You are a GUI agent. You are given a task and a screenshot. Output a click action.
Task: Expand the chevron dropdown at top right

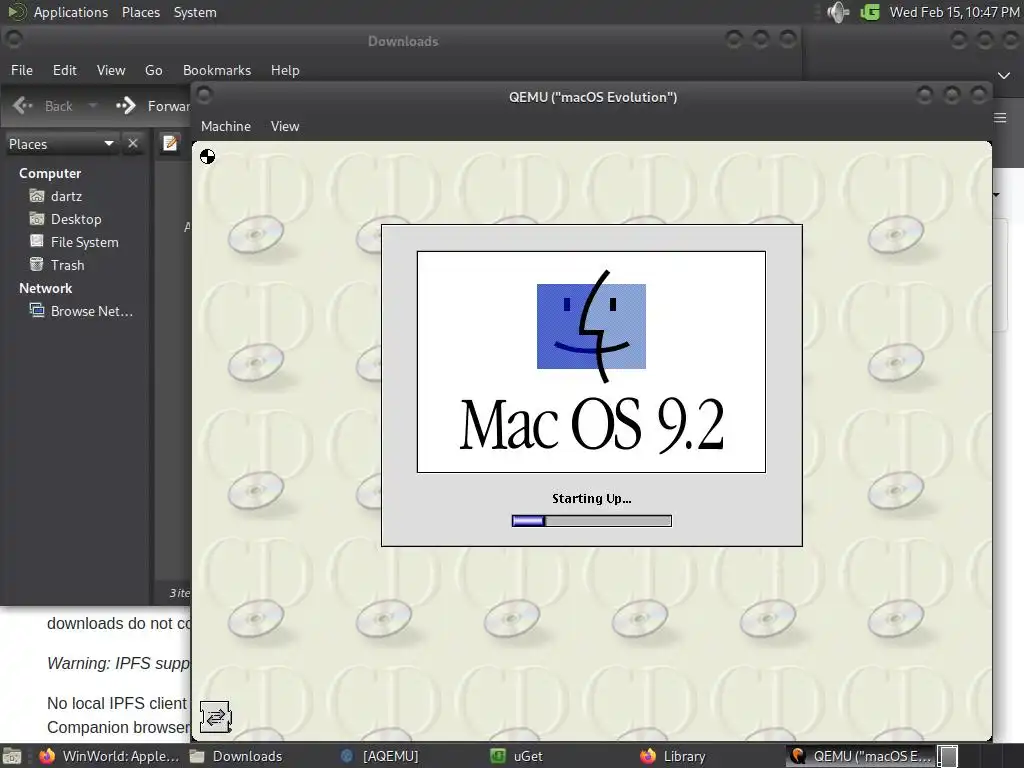[x=1004, y=76]
